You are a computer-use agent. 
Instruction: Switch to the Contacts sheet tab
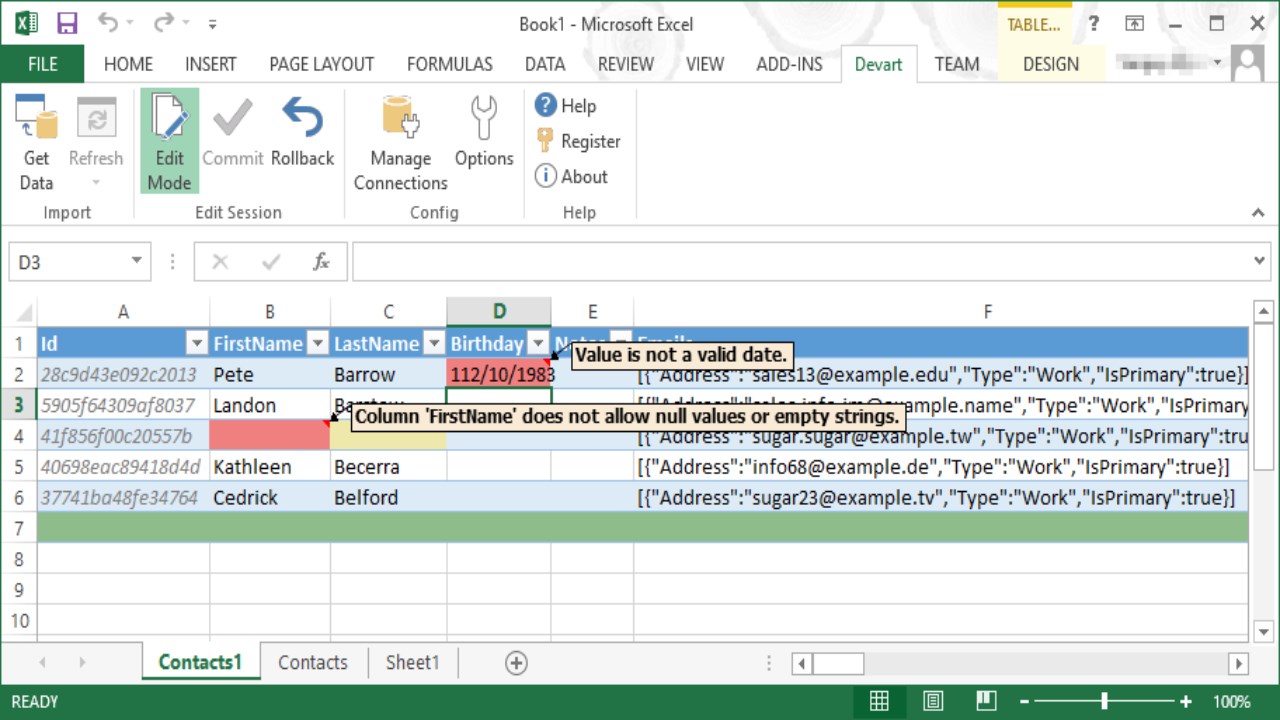(x=313, y=662)
